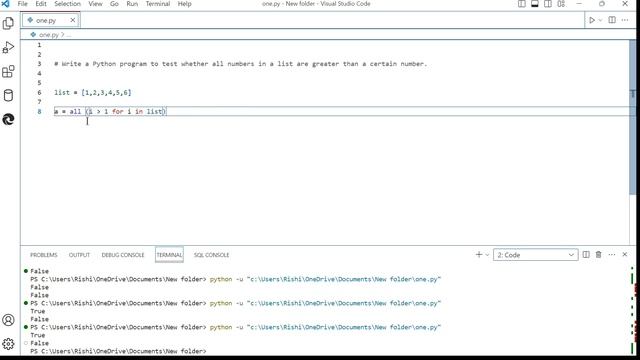Expand the new terminal launch profile dropdown
The image size is (640, 360).
pyautogui.click(x=487, y=255)
